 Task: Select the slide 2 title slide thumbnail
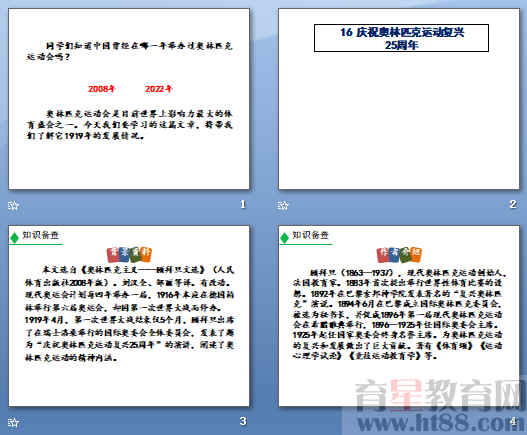pos(399,99)
